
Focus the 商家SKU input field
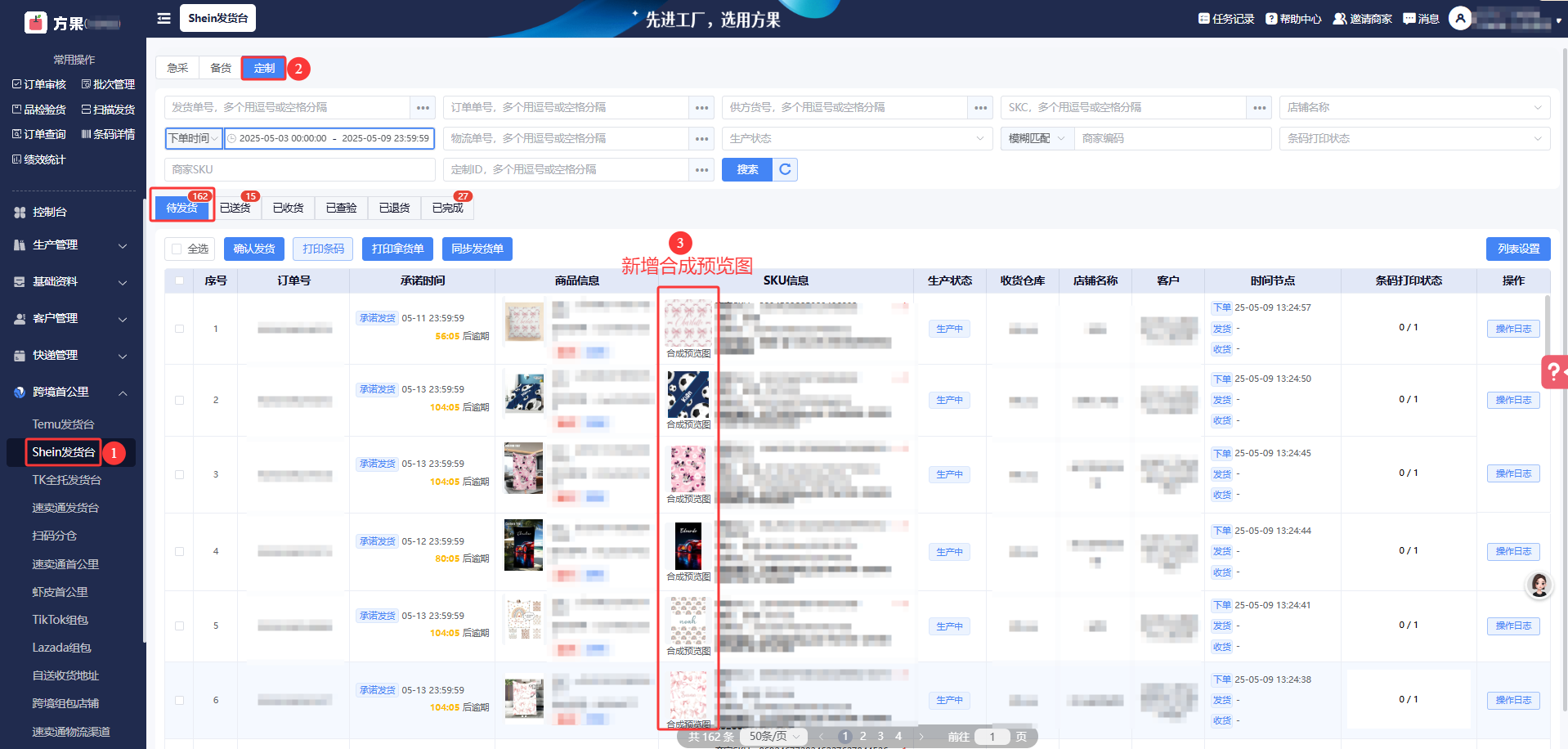tap(300, 169)
